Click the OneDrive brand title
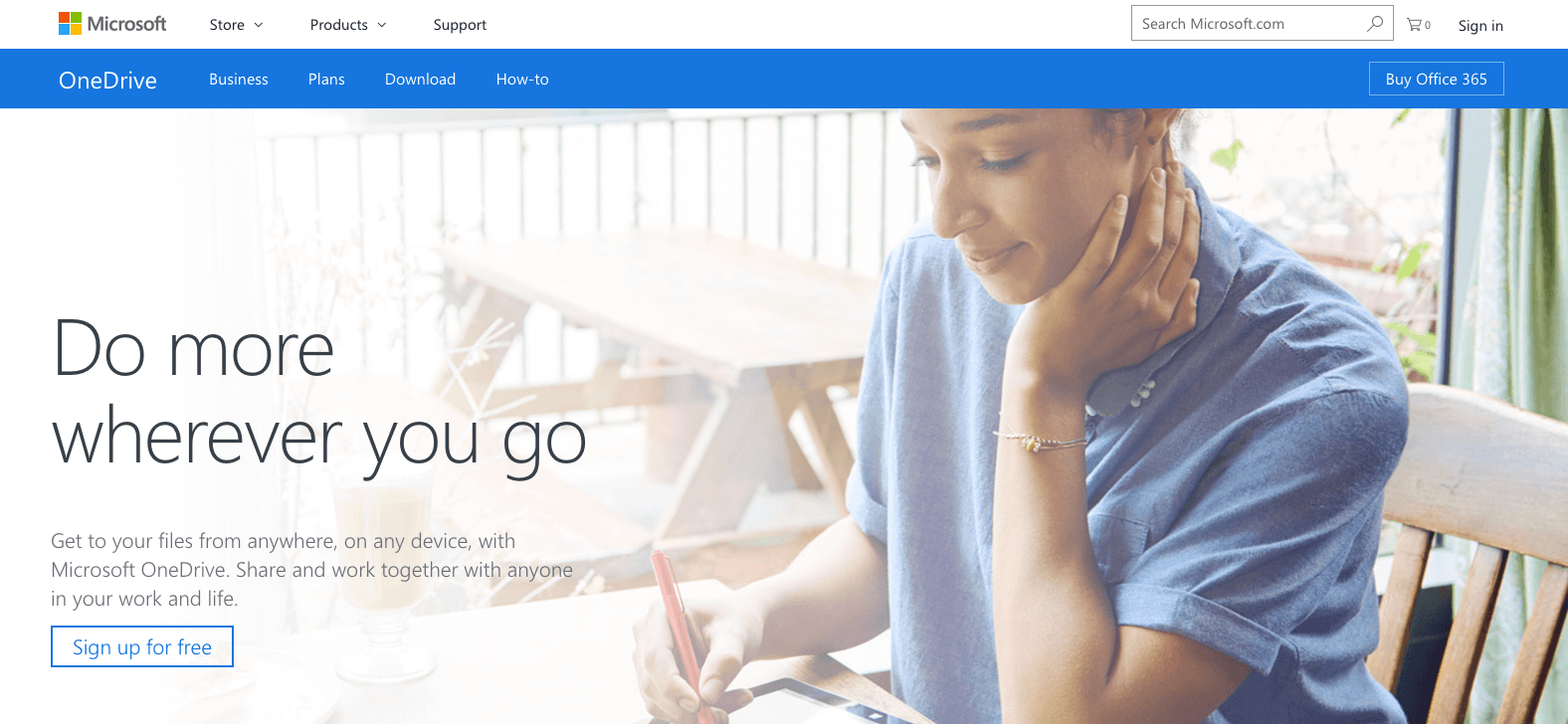 point(107,81)
